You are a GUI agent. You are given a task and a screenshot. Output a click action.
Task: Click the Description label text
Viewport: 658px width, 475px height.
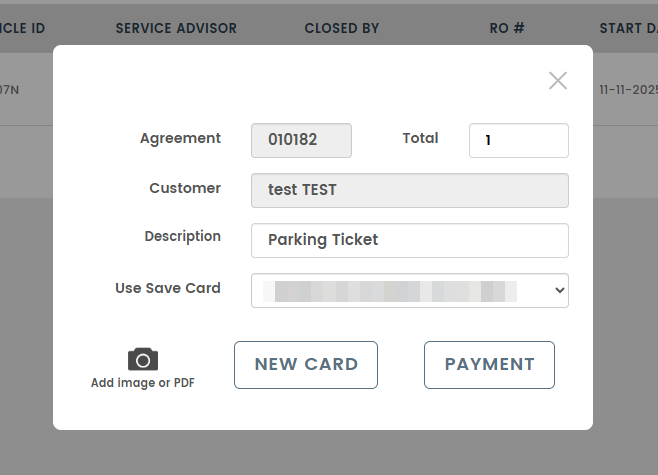click(x=182, y=236)
